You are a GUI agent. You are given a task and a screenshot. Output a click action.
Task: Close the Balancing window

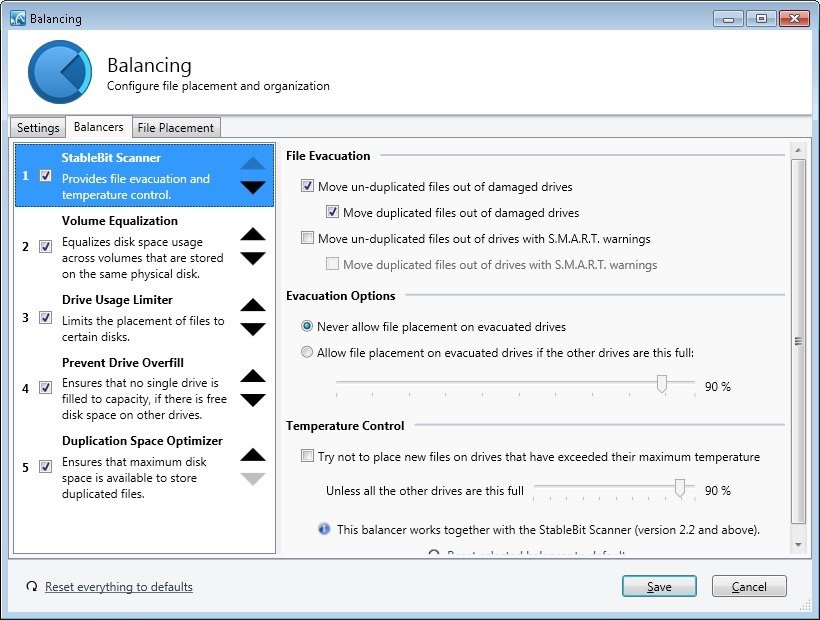point(794,19)
